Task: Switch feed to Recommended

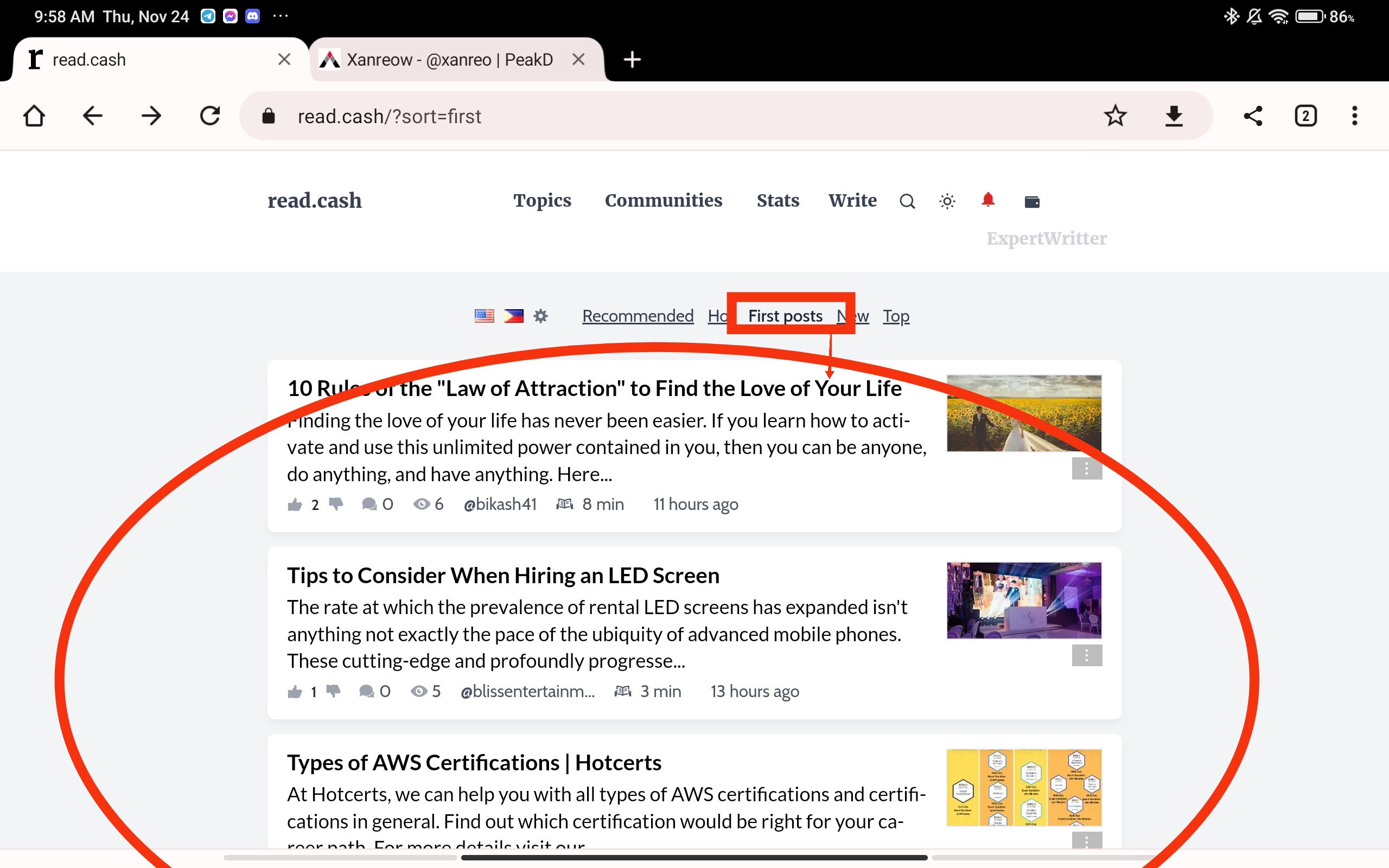Action: pyautogui.click(x=638, y=316)
